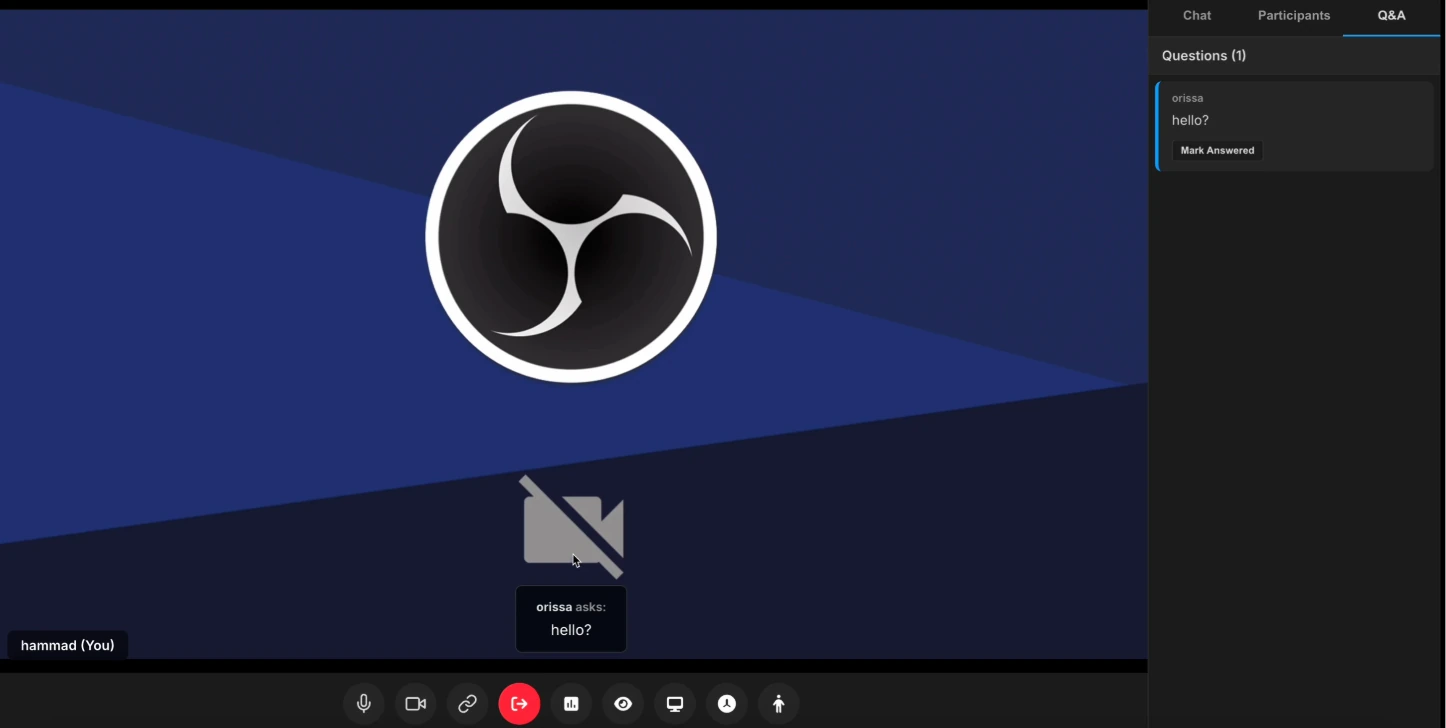Leave the meeting with red exit button
Screen dimensions: 1446x728
(x=520, y=704)
